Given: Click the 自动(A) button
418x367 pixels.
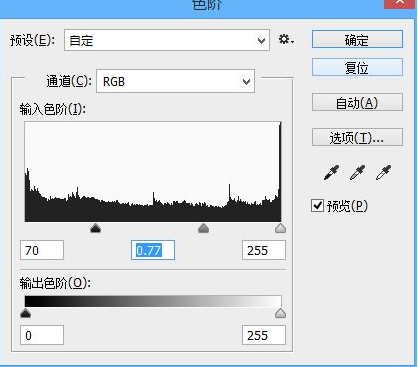Looking at the screenshot, I should 357,102.
